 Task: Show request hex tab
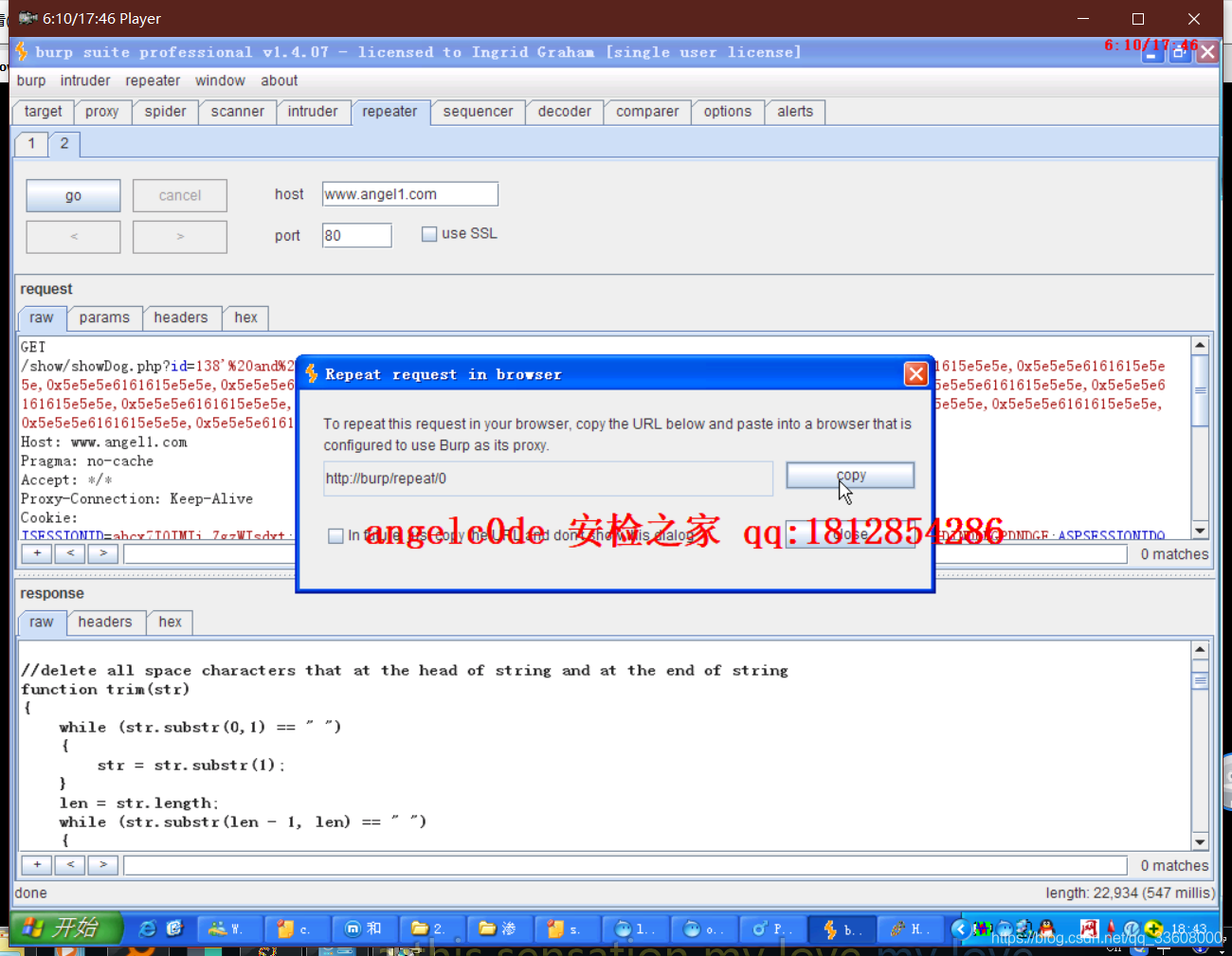246,318
